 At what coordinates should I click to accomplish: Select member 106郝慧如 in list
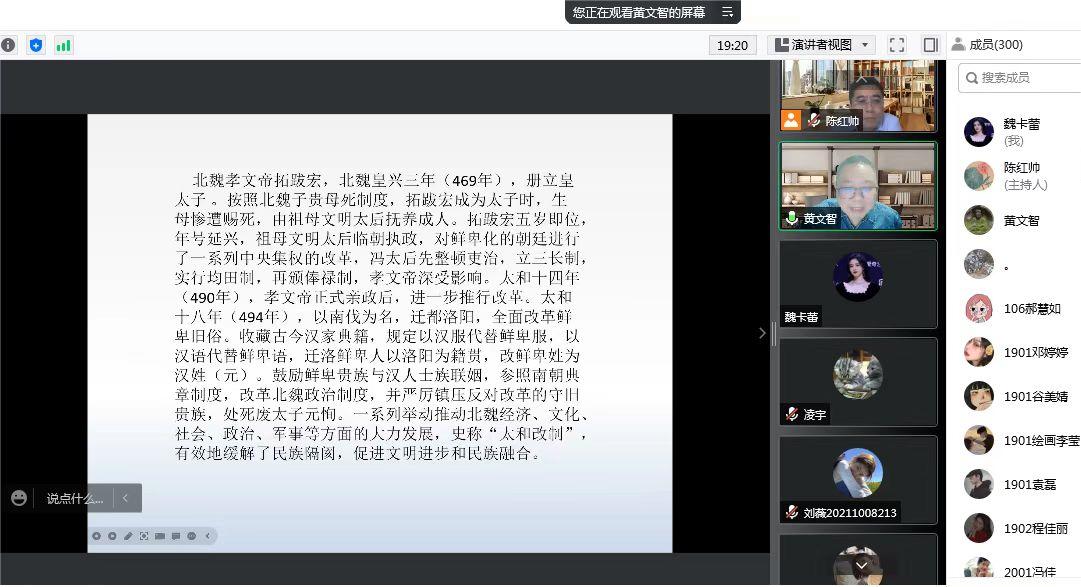[1031, 309]
